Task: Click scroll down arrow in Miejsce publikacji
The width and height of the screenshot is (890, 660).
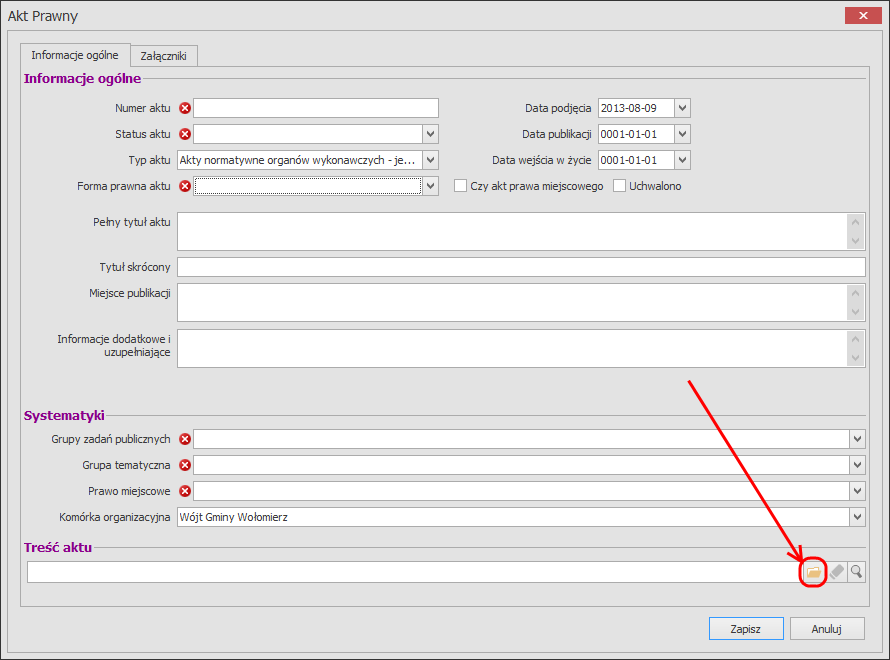Action: [x=855, y=312]
